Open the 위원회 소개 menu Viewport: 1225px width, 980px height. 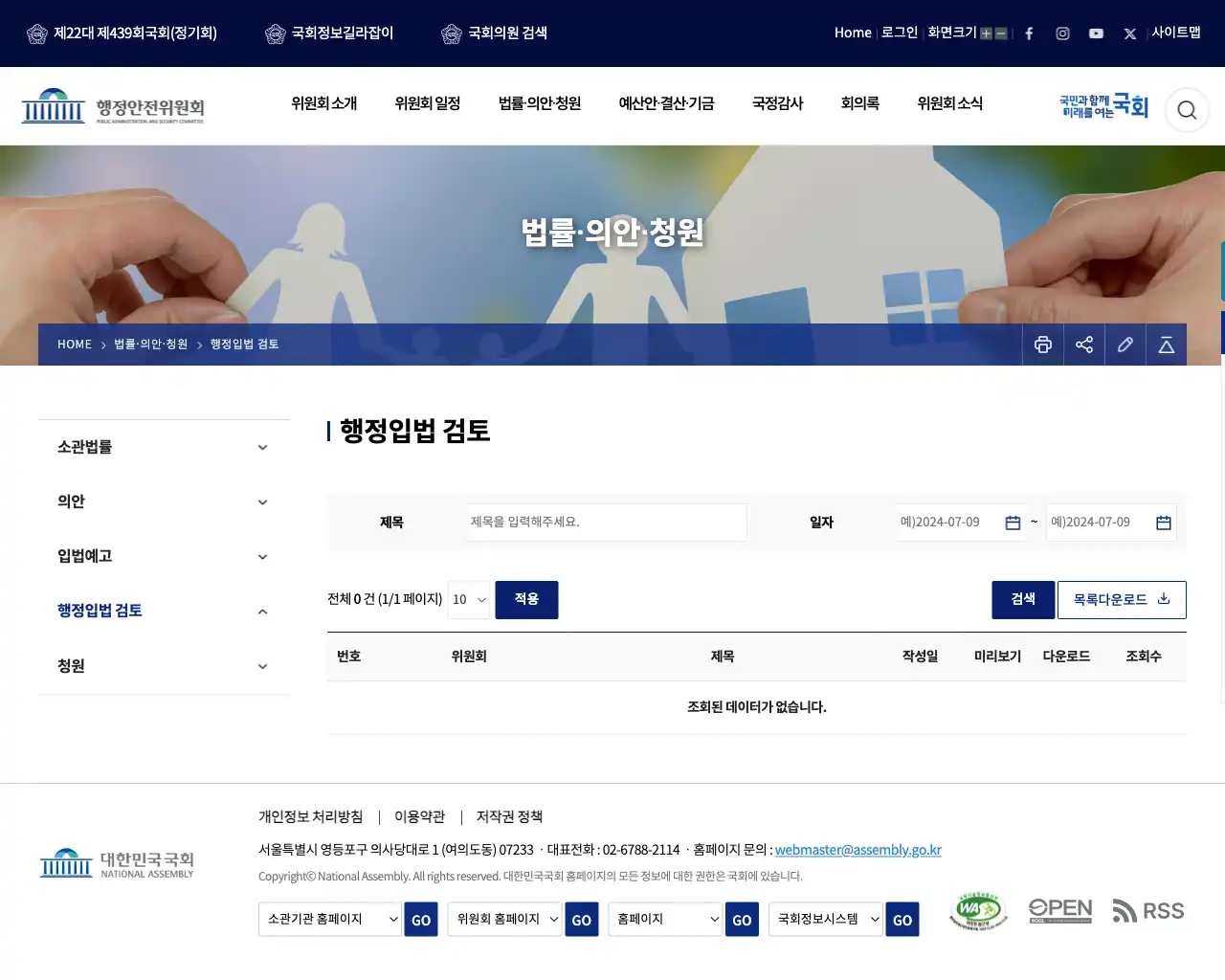pyautogui.click(x=324, y=103)
